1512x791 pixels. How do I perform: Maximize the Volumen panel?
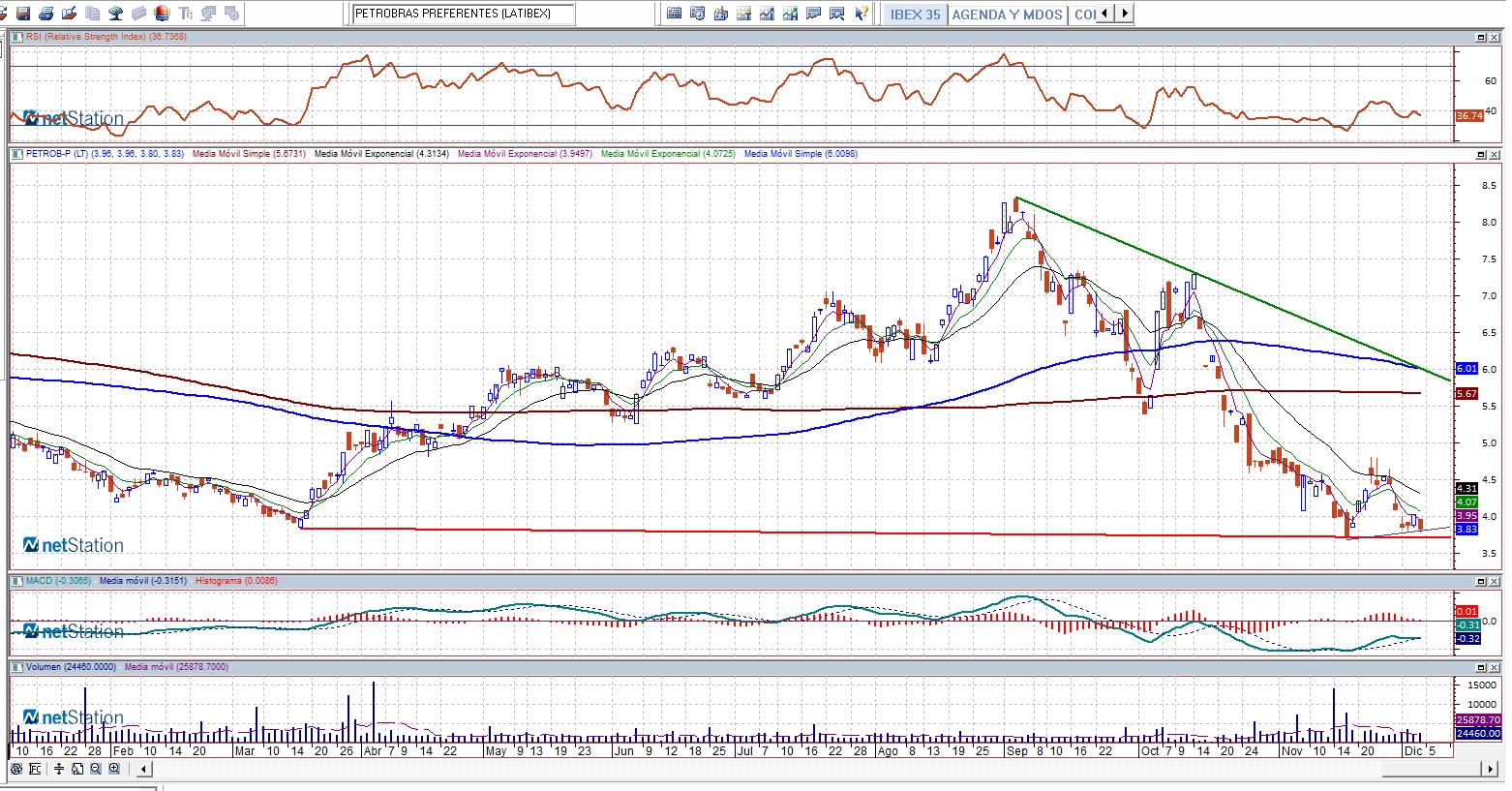1481,667
